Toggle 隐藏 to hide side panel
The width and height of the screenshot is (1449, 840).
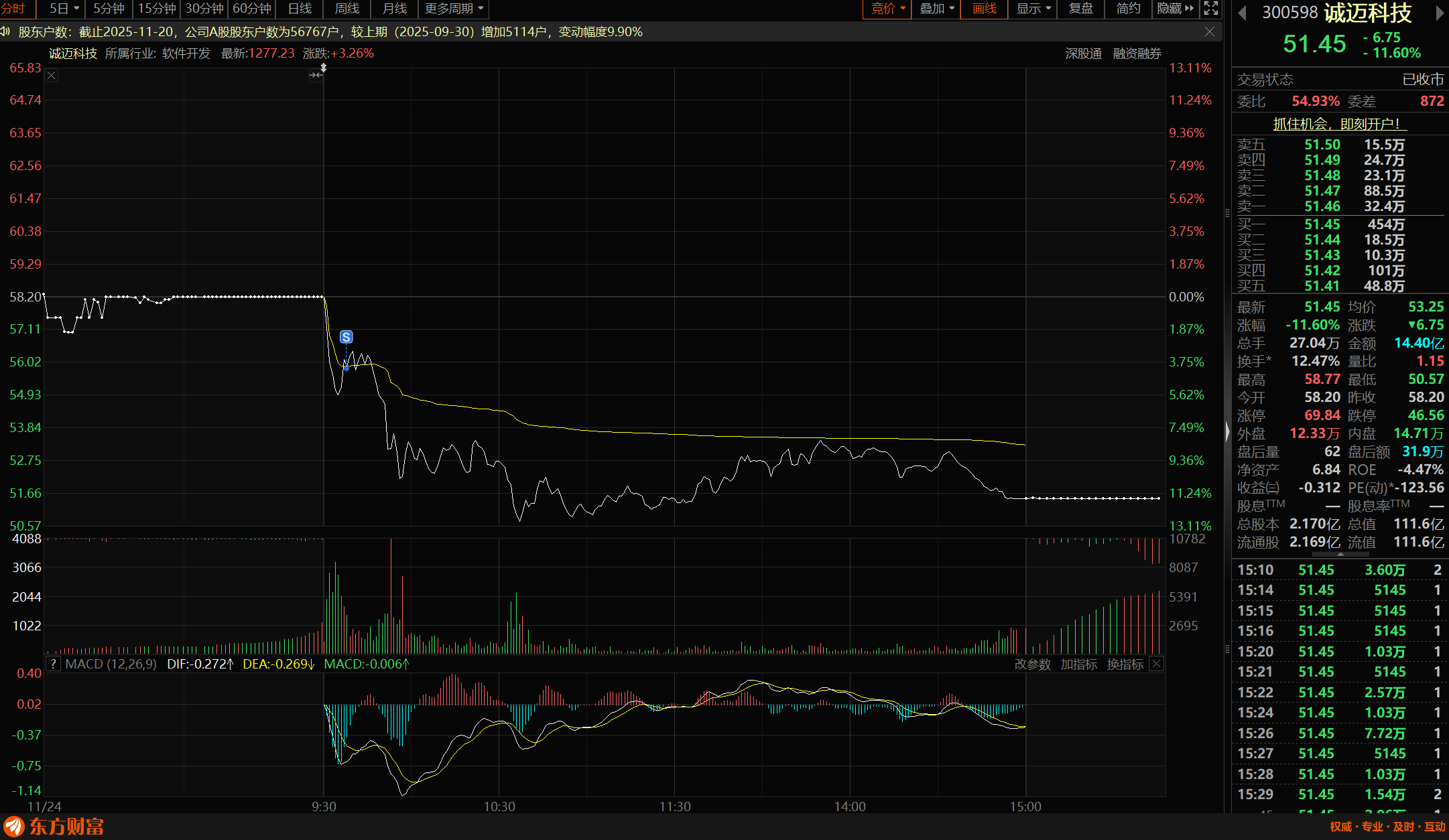1175,9
